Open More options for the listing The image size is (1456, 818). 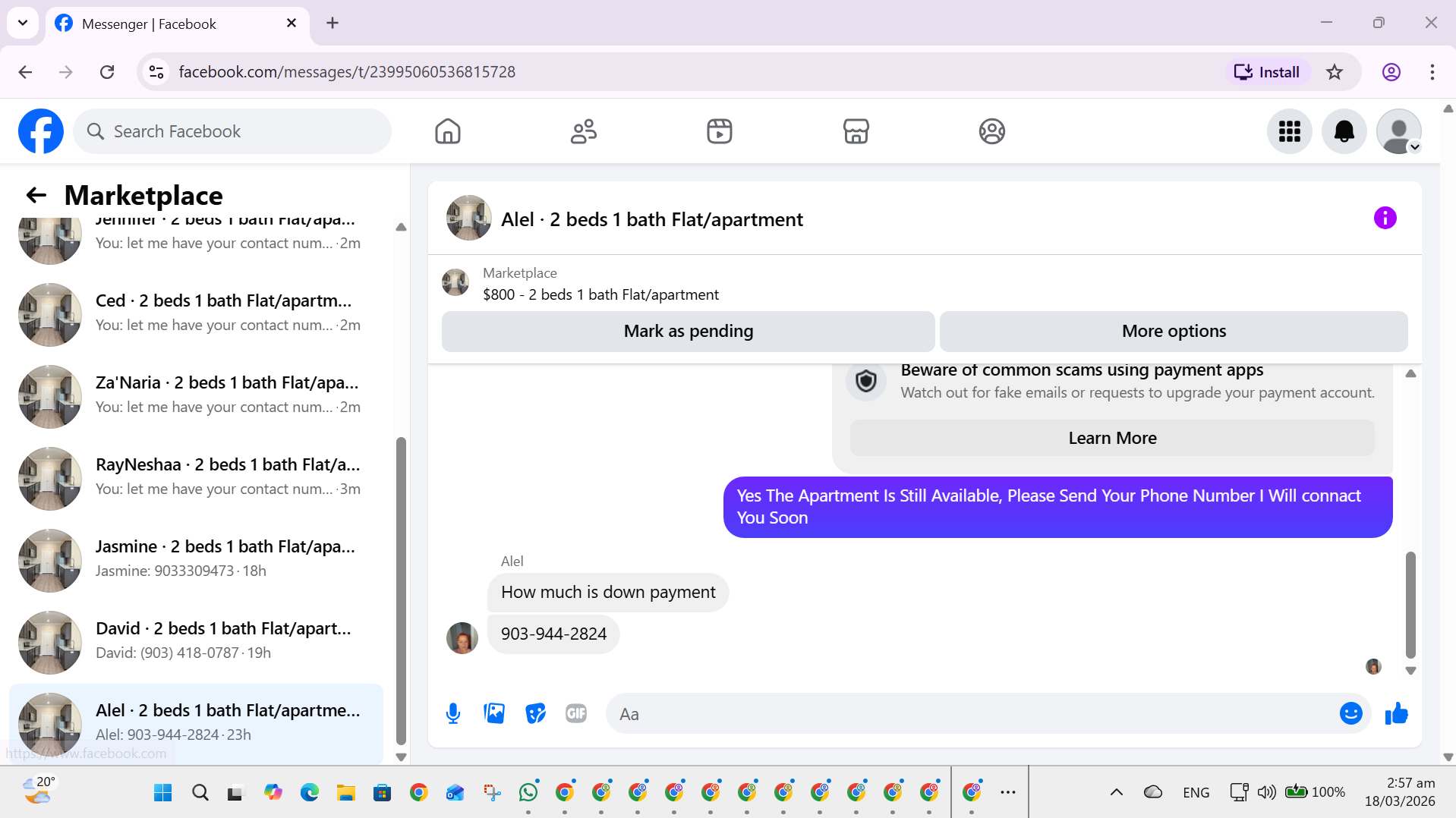[x=1174, y=331]
